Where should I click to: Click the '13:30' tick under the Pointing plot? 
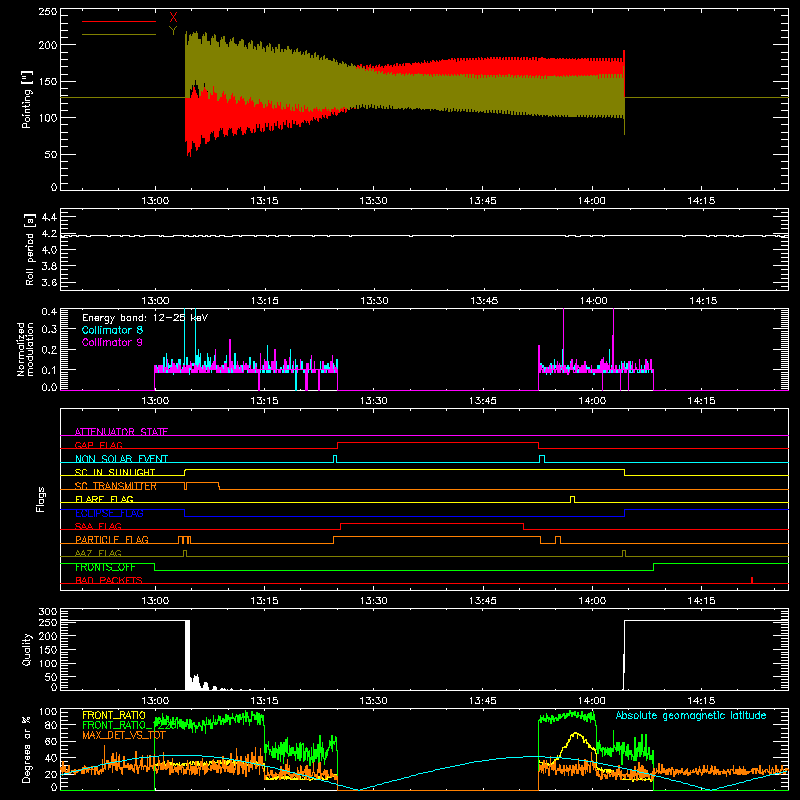[373, 201]
